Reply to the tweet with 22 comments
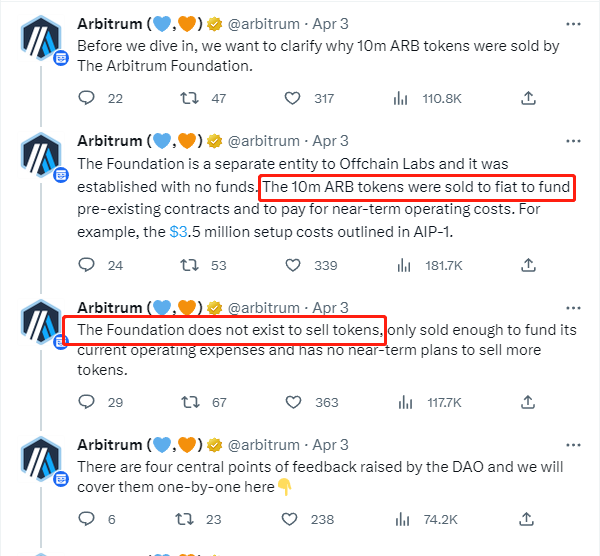This screenshot has width=600, height=556. click(86, 98)
